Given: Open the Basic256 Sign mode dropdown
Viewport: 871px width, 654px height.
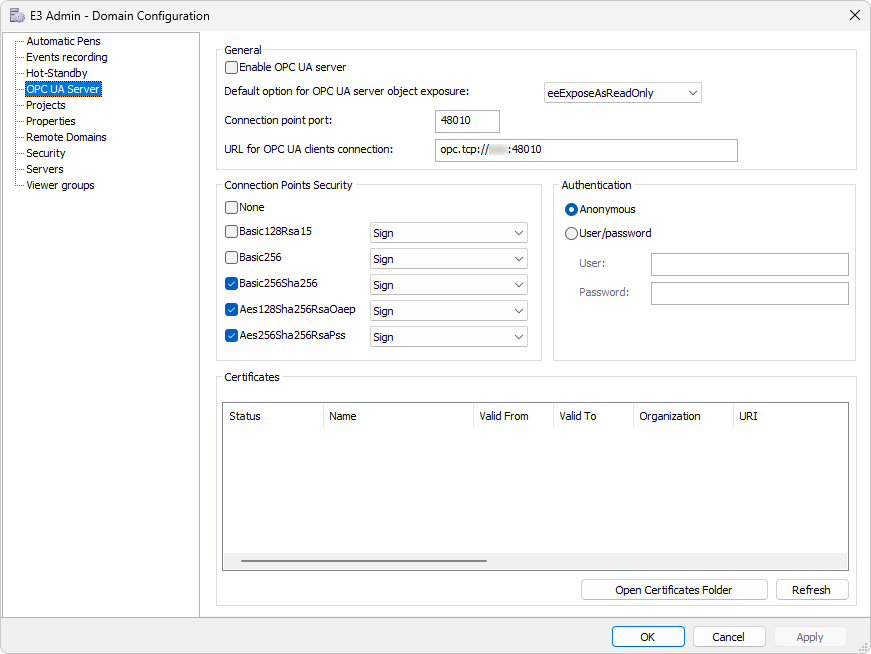Looking at the screenshot, I should 449,259.
